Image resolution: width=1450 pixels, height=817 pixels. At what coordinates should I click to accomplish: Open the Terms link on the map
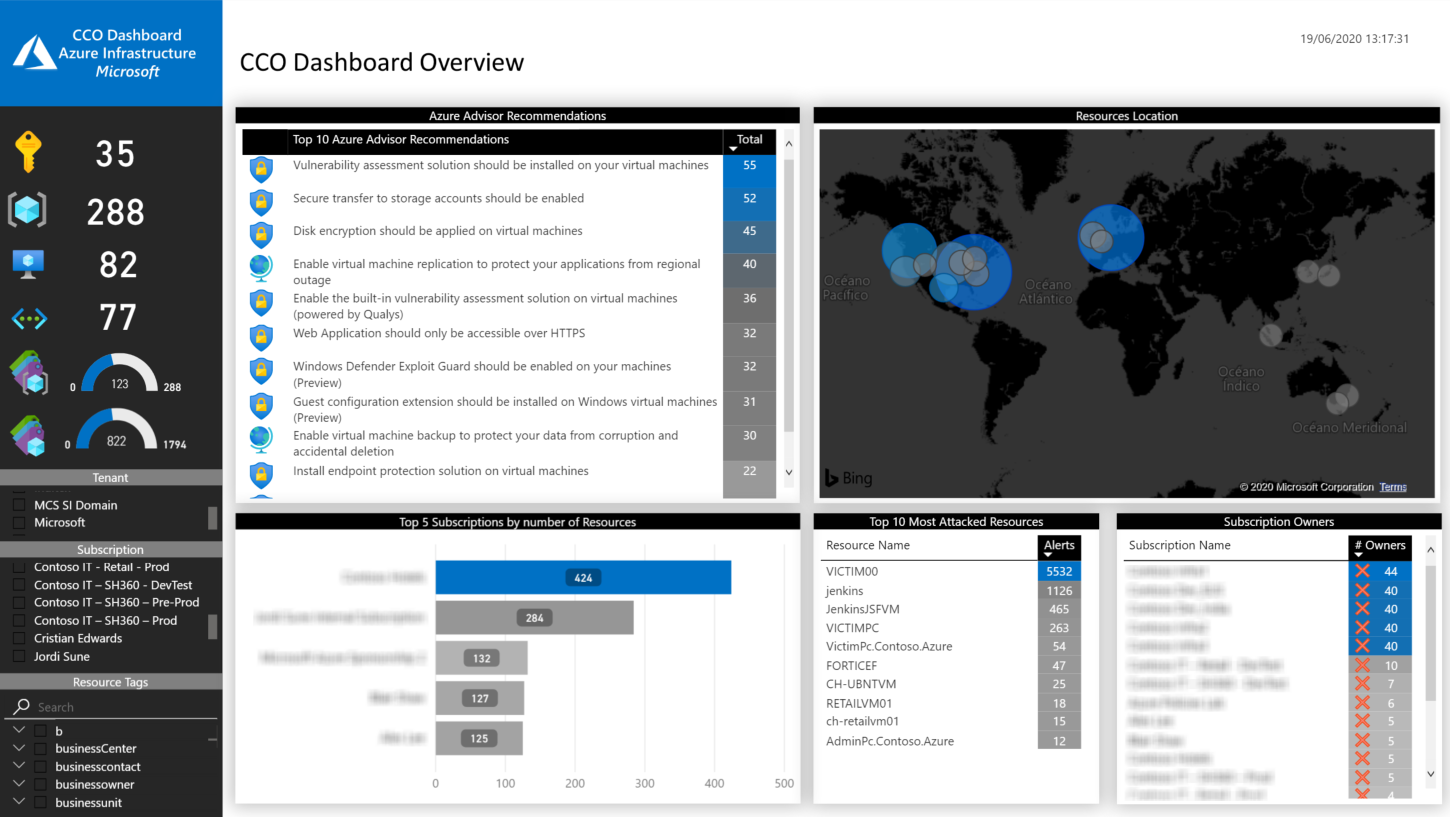click(1393, 487)
